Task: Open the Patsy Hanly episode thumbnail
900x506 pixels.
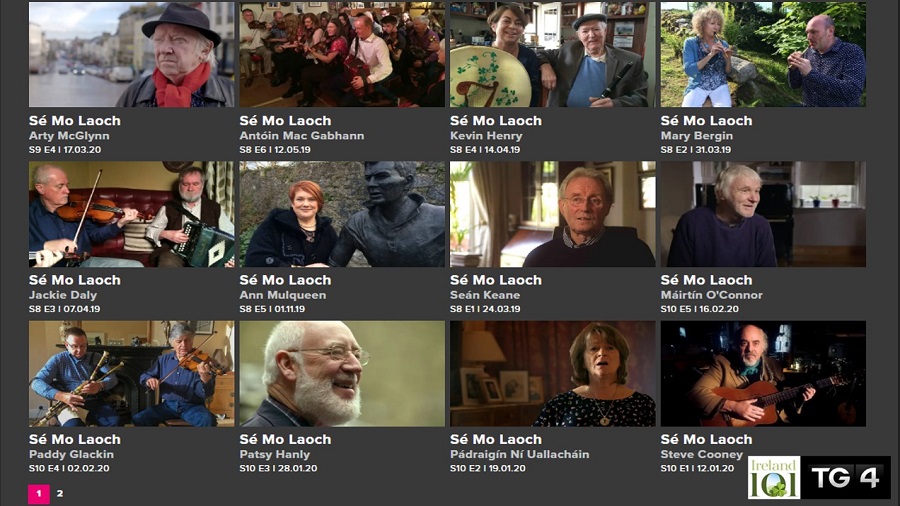Action: [342, 373]
